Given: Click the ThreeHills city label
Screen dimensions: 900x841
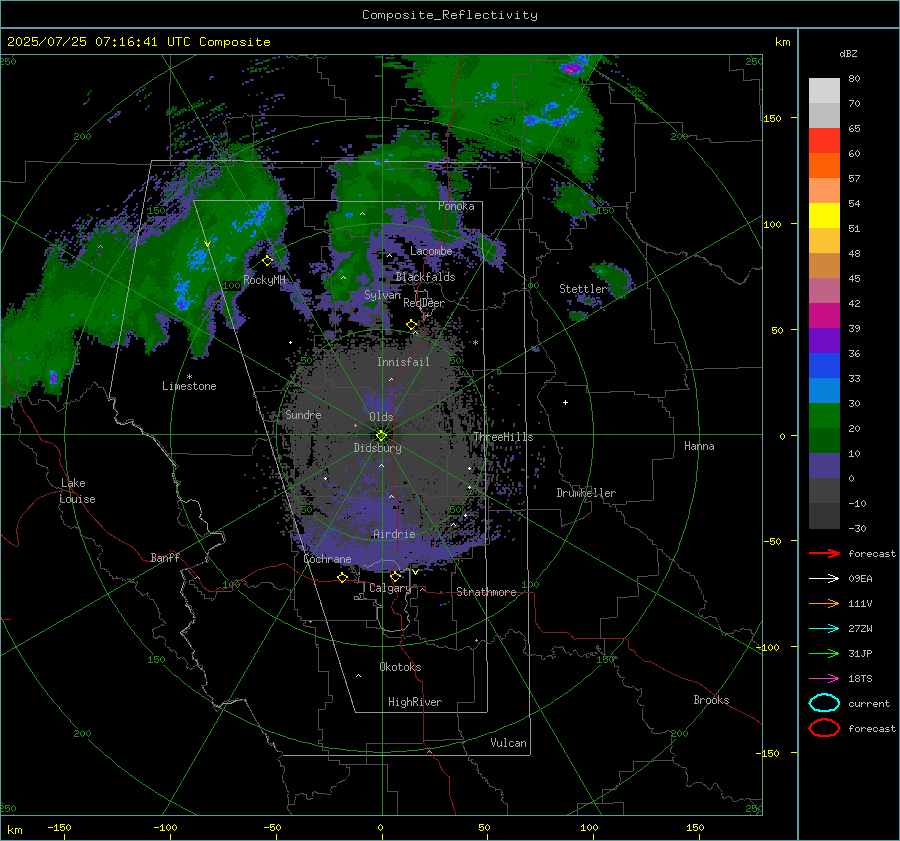Looking at the screenshot, I should tap(503, 437).
